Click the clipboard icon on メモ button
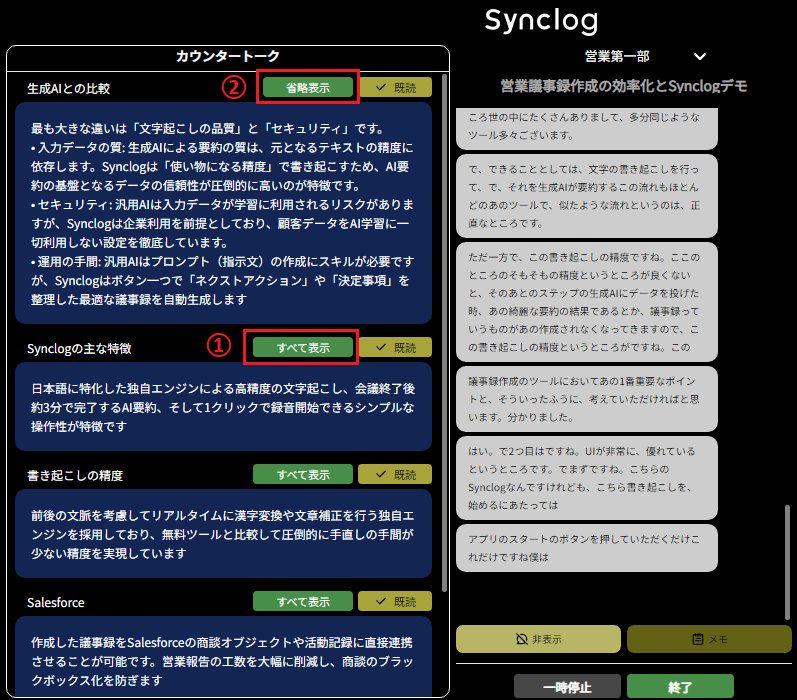This screenshot has width=797, height=700. tap(698, 639)
